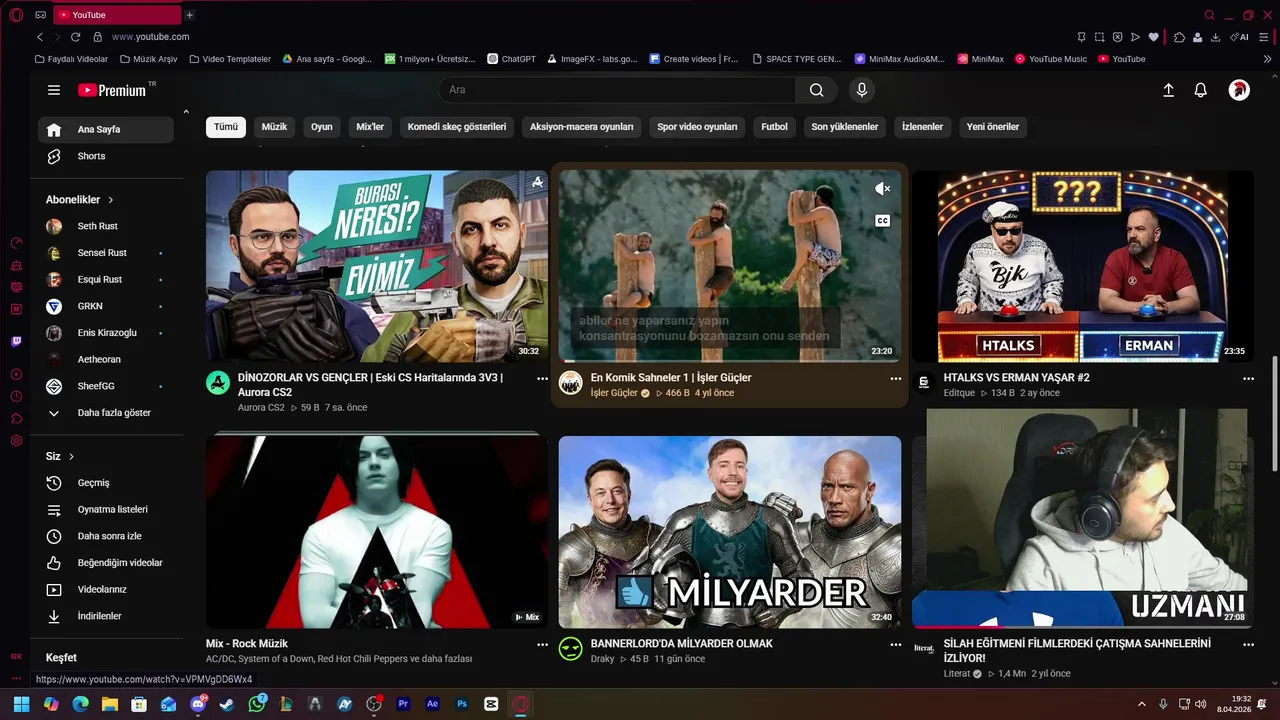Select the Futbol filter chip
This screenshot has height=720, width=1280.
pos(774,127)
